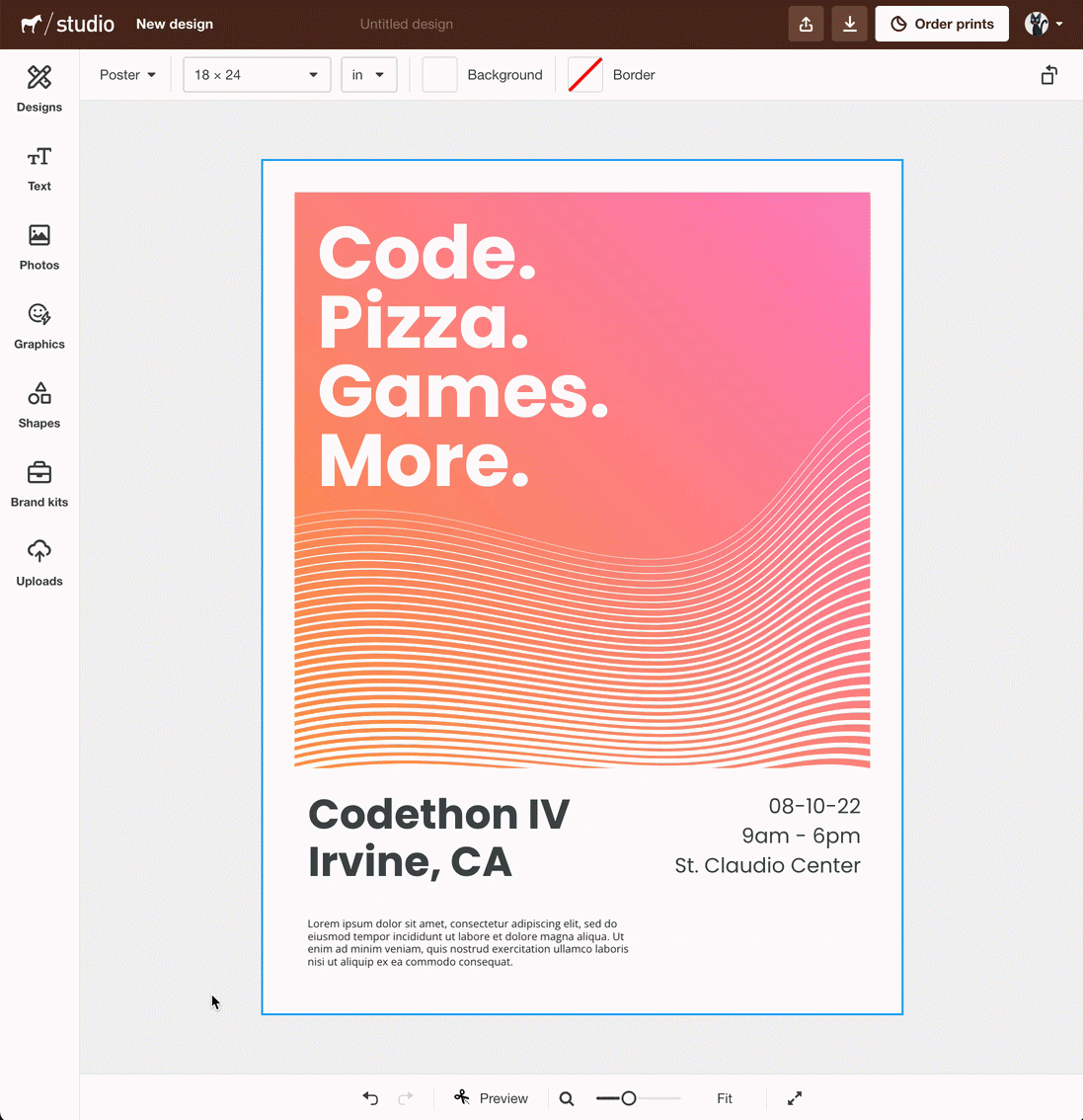Click New design in the header
The width and height of the screenshot is (1083, 1120).
[x=174, y=24]
